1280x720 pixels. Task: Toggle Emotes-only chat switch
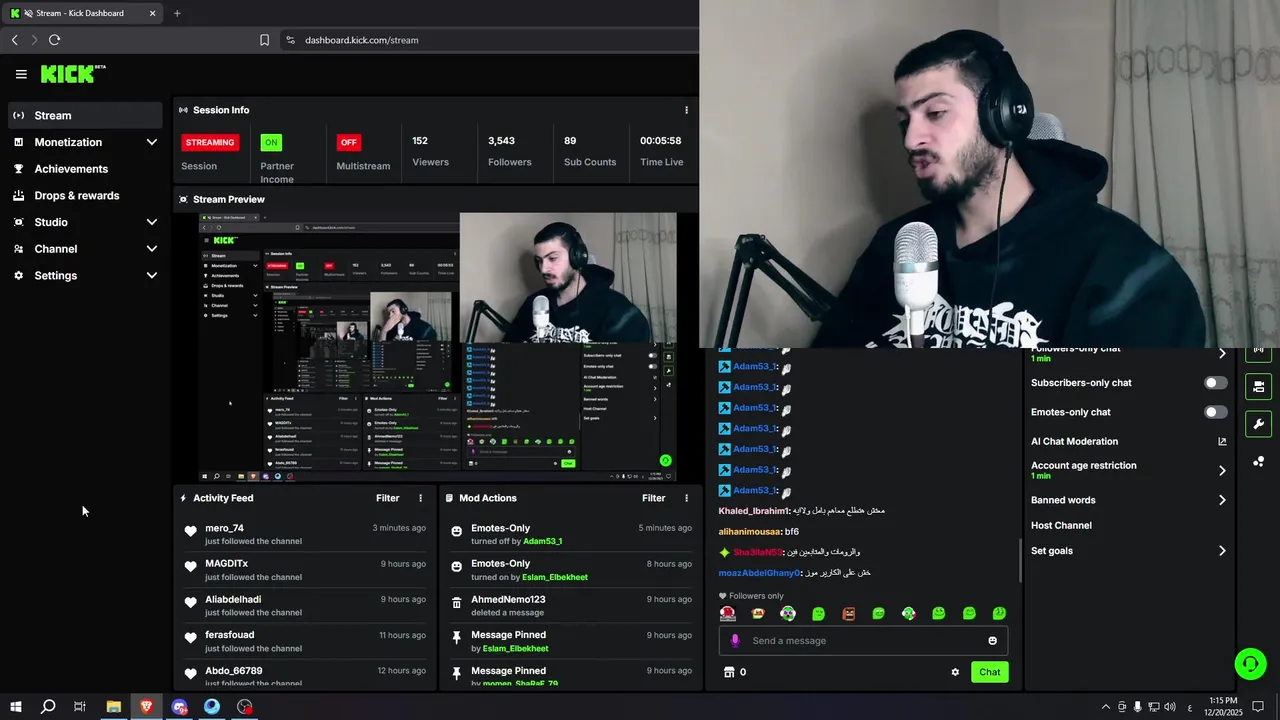tap(1215, 412)
